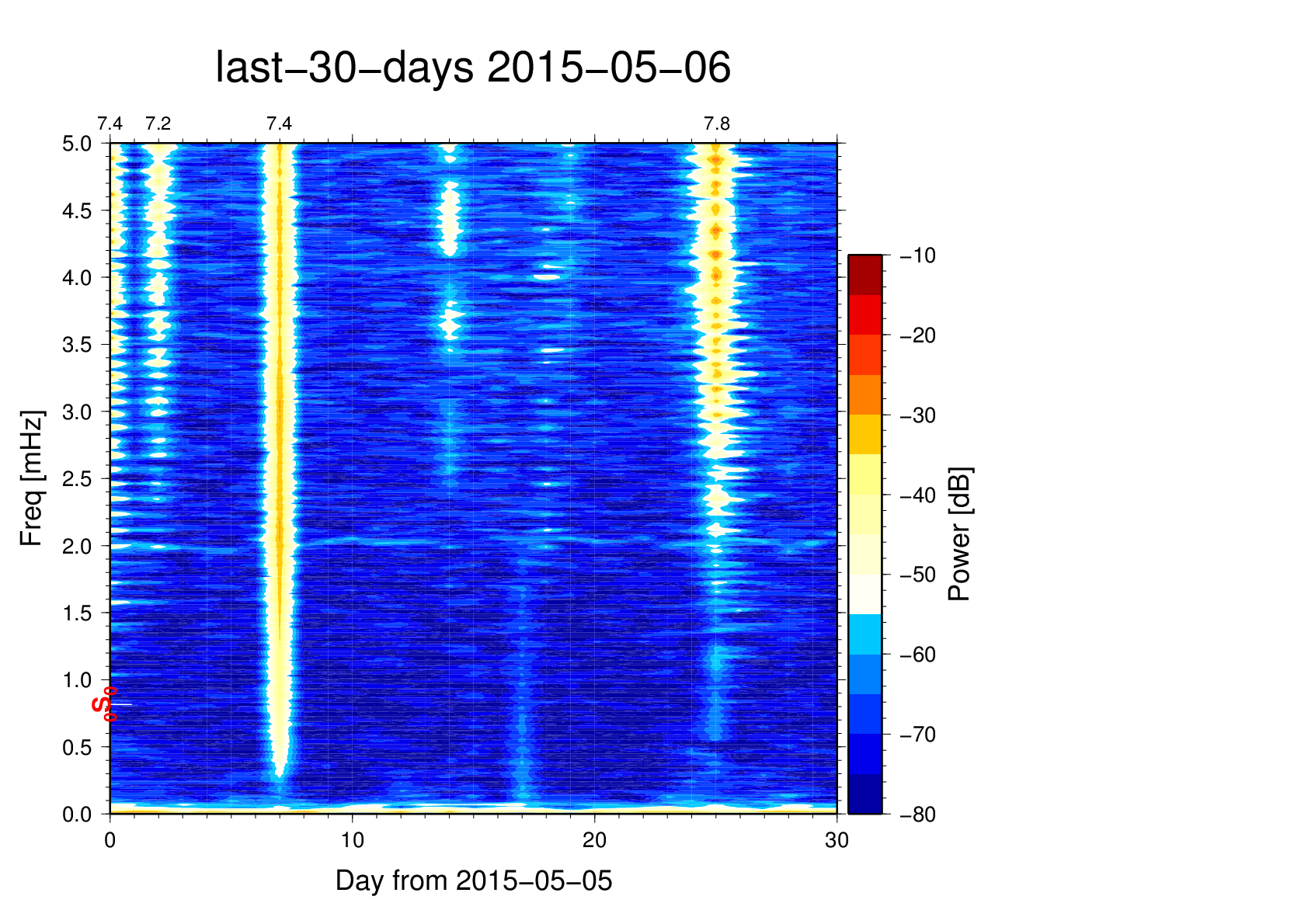Click the bright vertical stripe near day 7
This screenshot has height=924, width=1308.
click(x=279, y=466)
